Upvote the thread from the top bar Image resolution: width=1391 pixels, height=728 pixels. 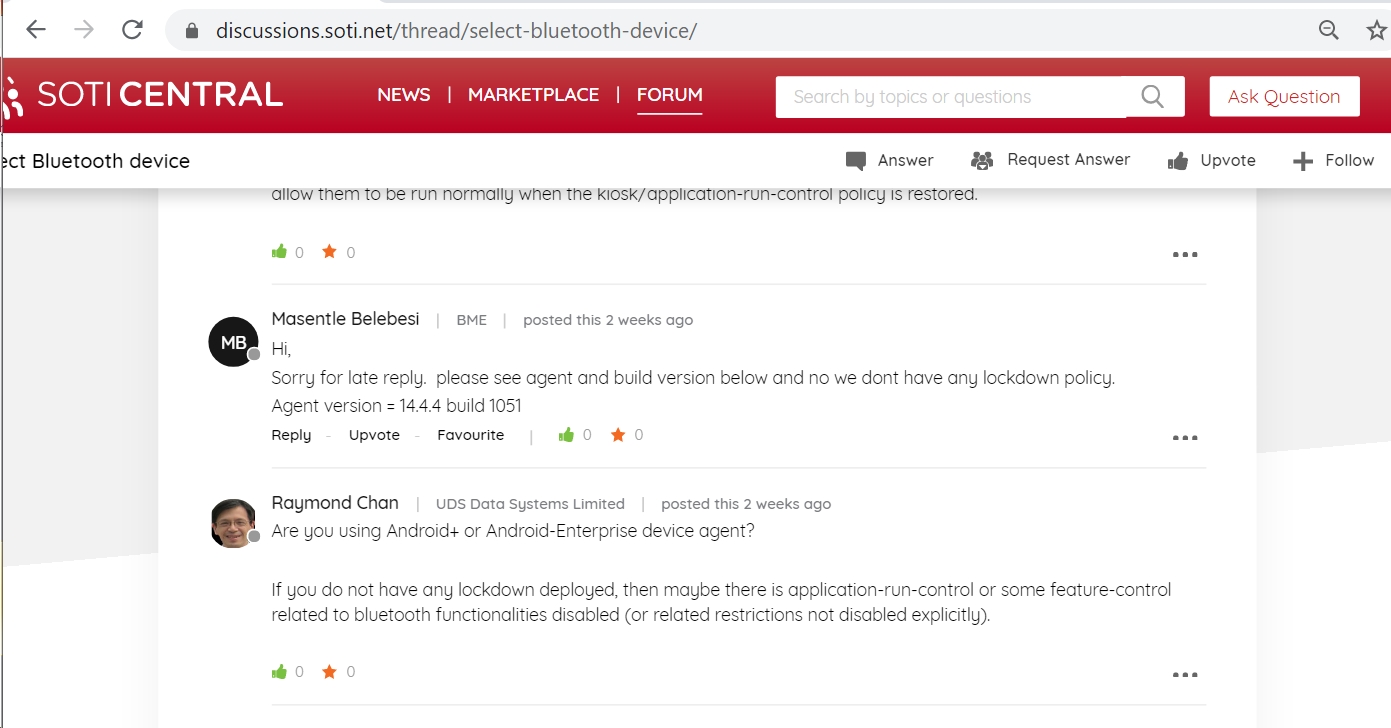(1212, 161)
